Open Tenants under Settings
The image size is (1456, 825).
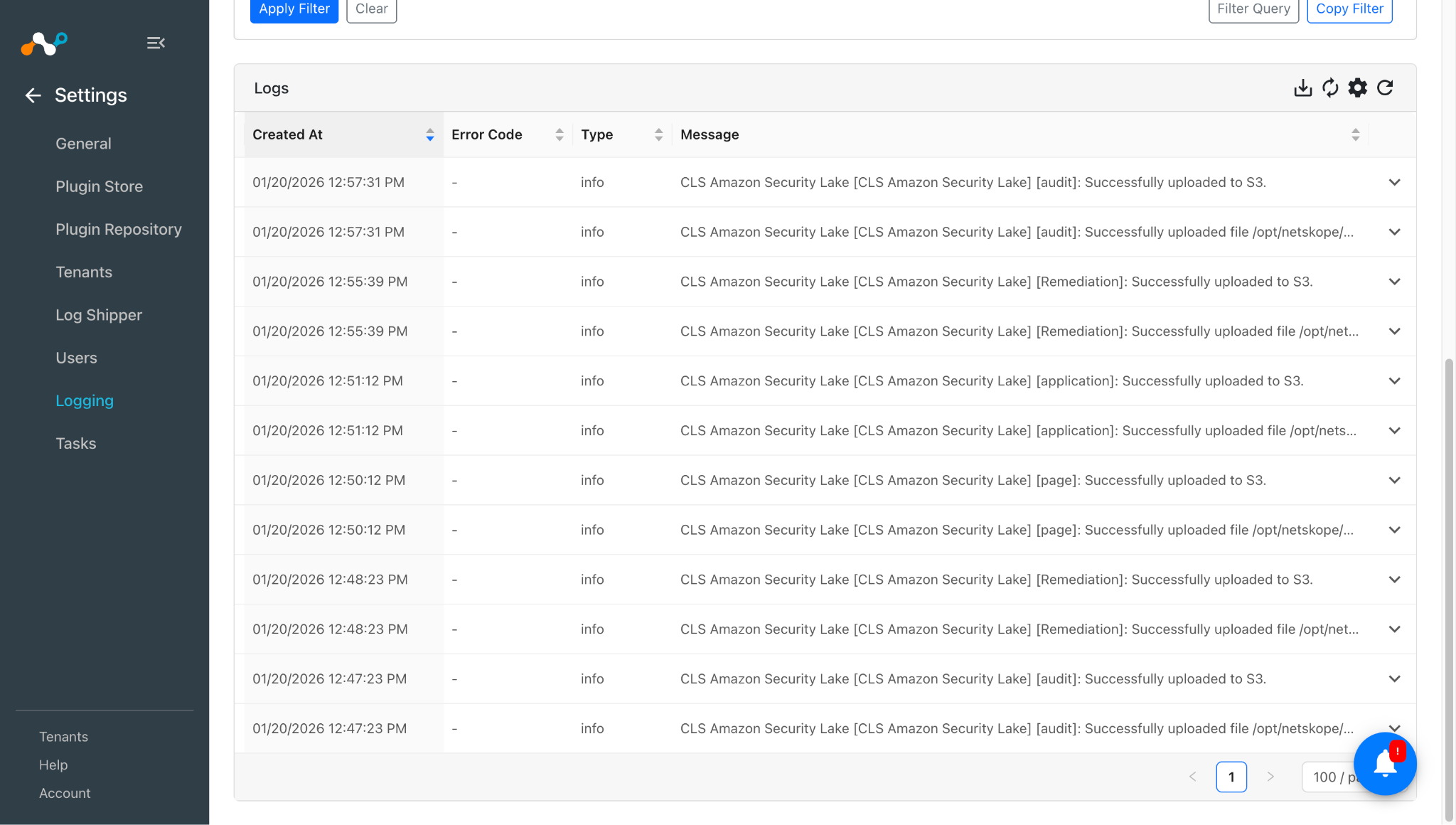tap(84, 272)
